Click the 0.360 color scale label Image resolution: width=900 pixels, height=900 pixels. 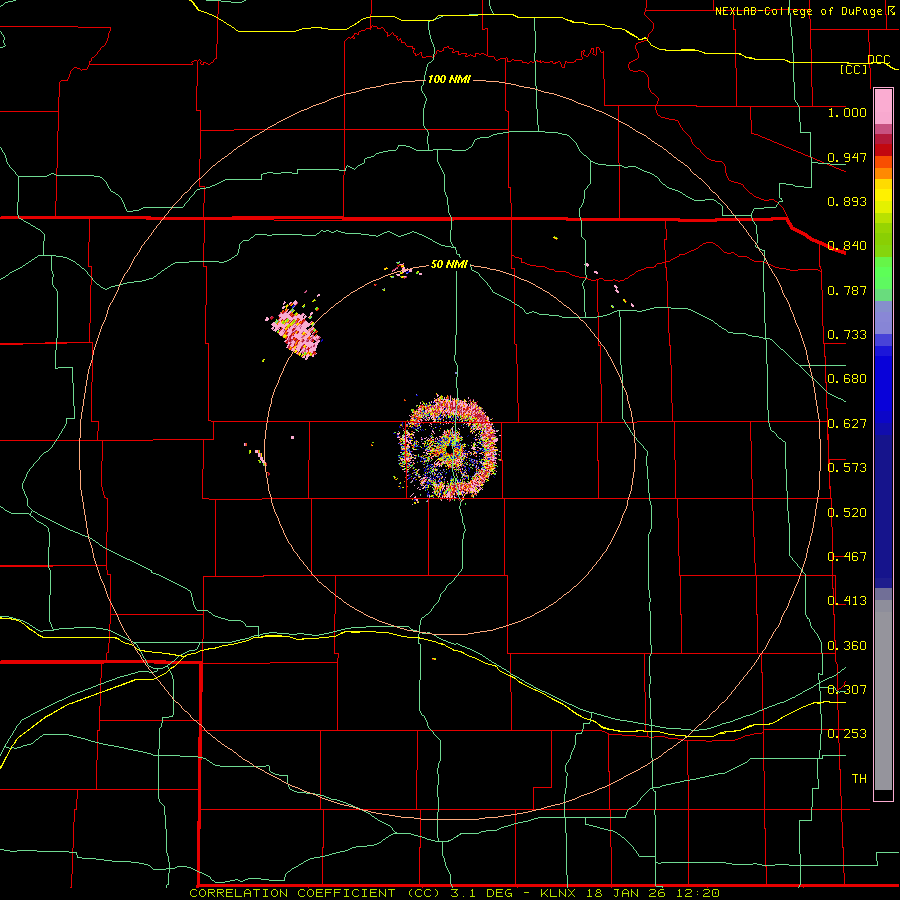click(x=847, y=646)
